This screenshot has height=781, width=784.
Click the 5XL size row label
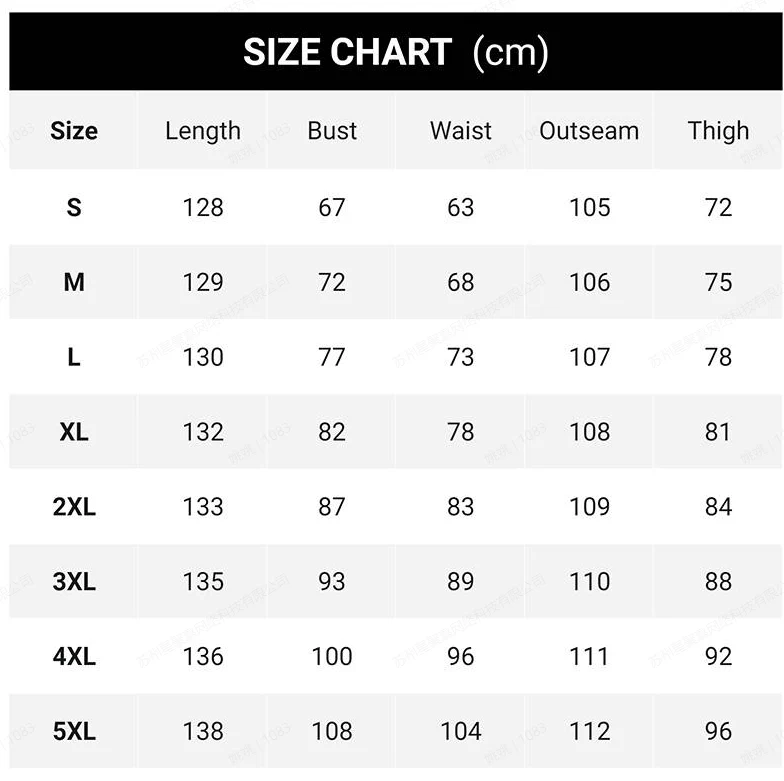pyautogui.click(x=74, y=731)
